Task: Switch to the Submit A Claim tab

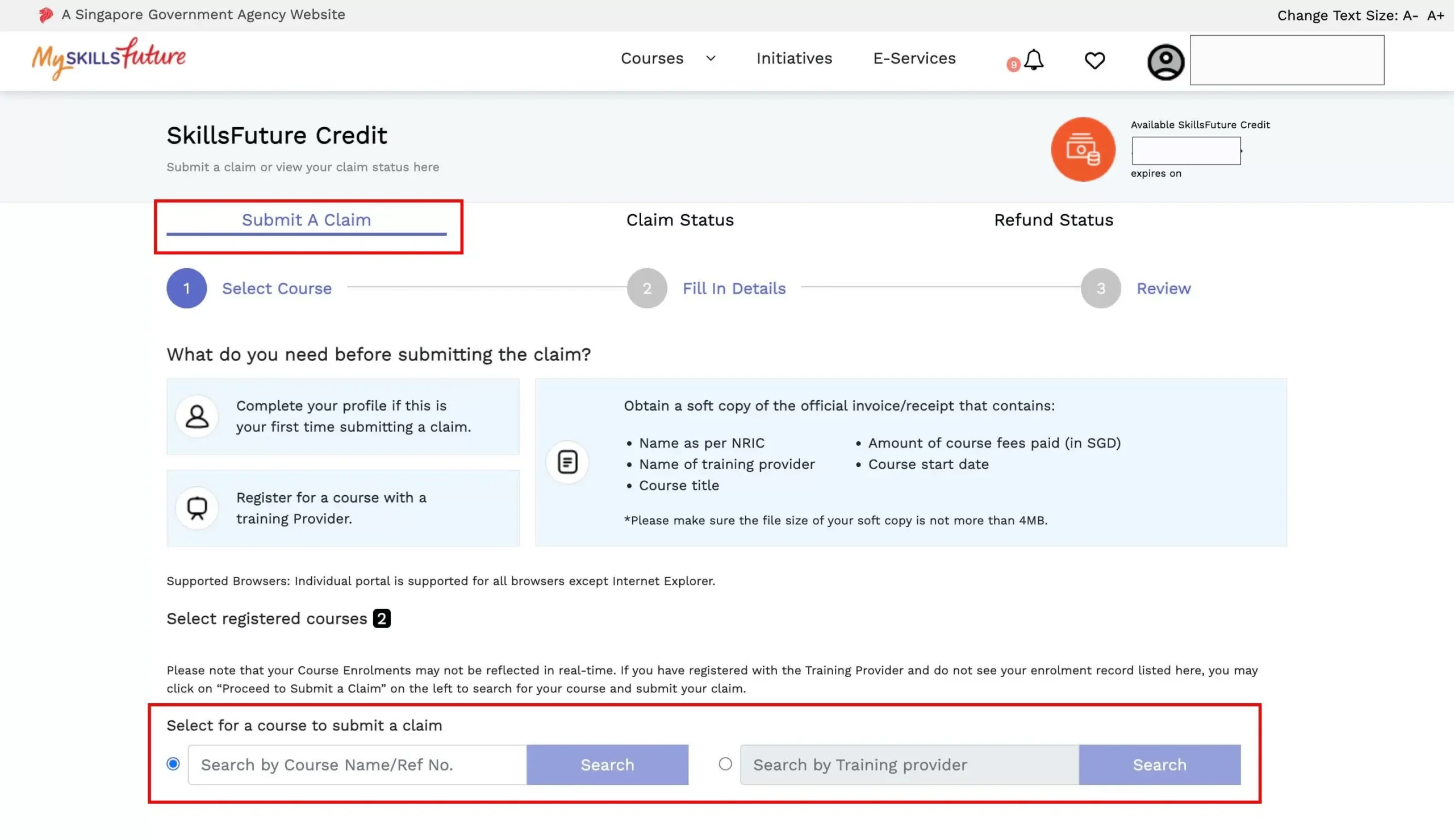Action: [306, 220]
